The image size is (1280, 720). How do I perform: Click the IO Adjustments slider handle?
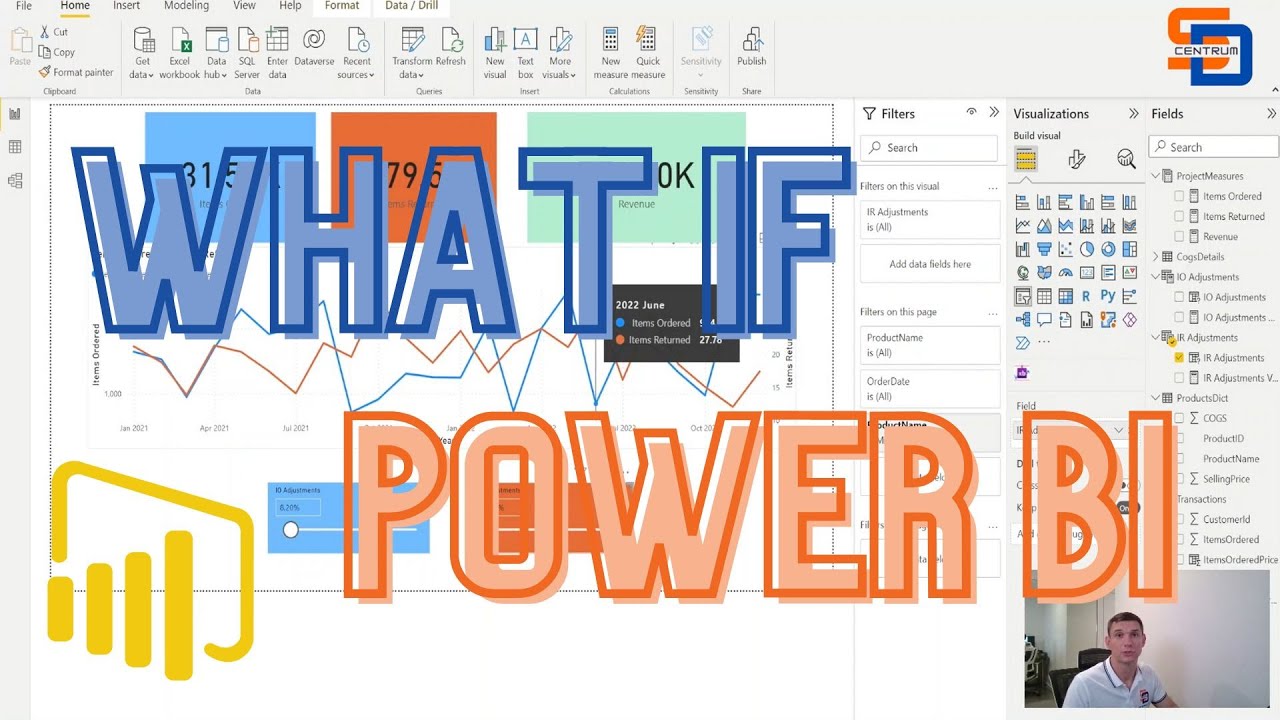pyautogui.click(x=290, y=529)
